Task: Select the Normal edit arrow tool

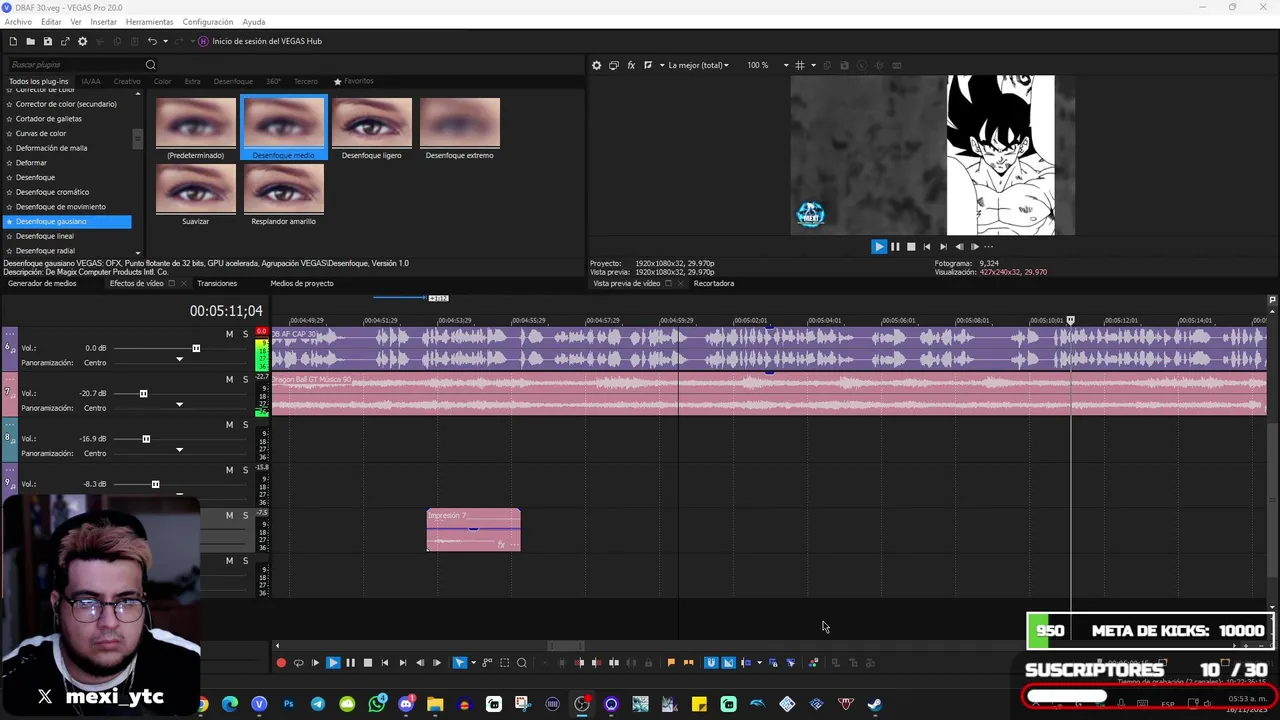Action: (x=459, y=662)
